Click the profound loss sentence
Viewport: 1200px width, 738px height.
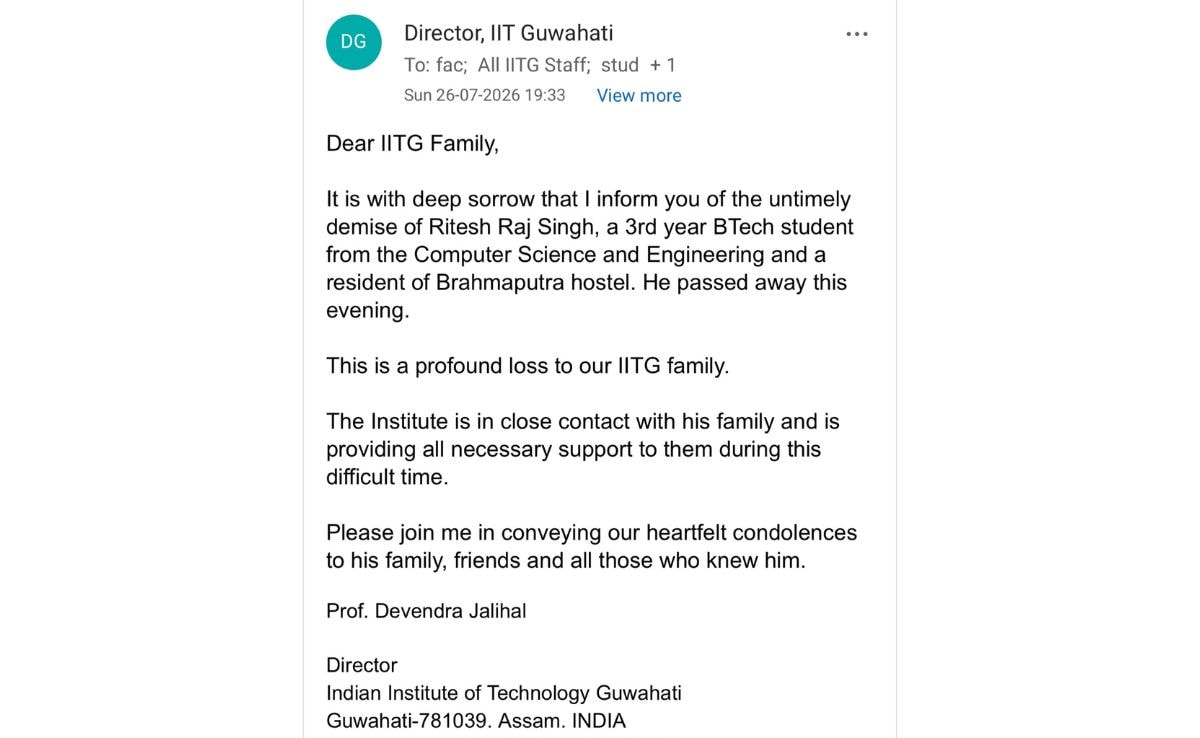pyautogui.click(x=528, y=366)
